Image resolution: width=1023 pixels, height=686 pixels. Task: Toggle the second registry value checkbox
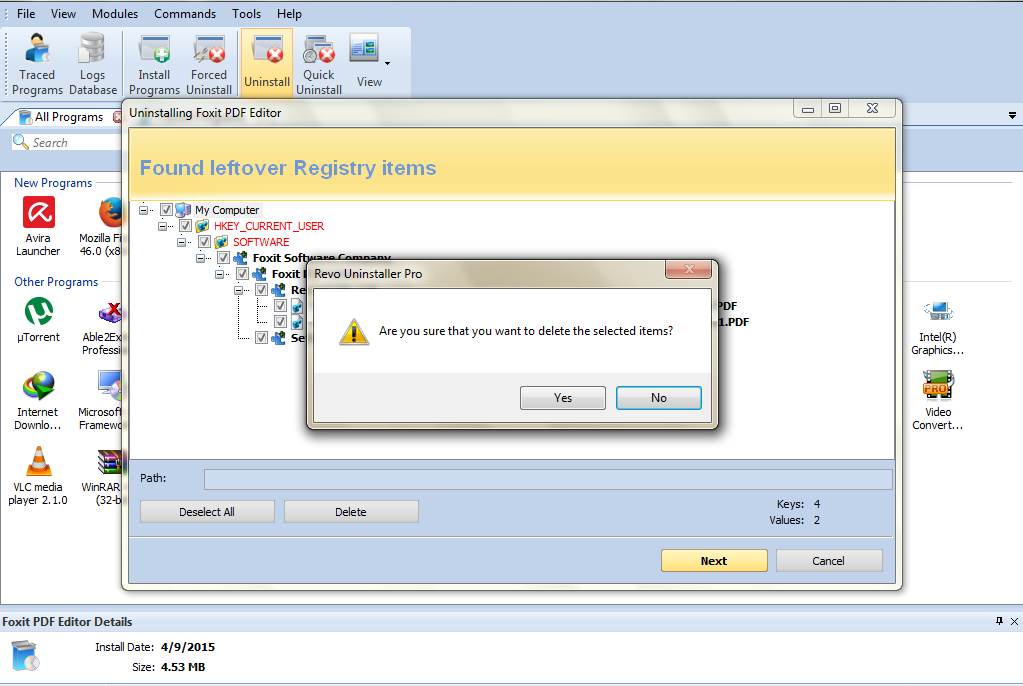(280, 322)
